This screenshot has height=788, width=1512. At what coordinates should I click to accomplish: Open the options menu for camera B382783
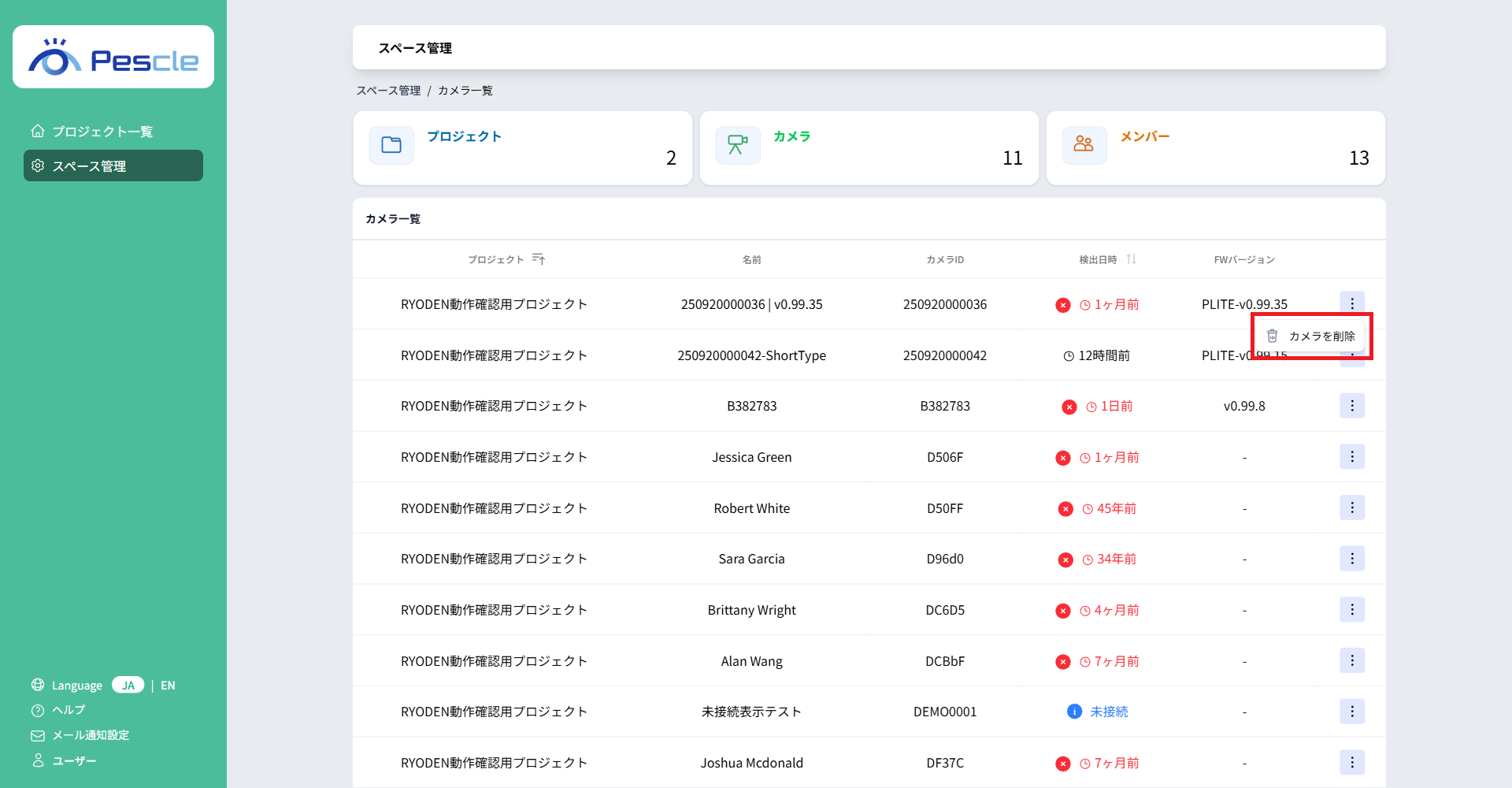coord(1352,406)
